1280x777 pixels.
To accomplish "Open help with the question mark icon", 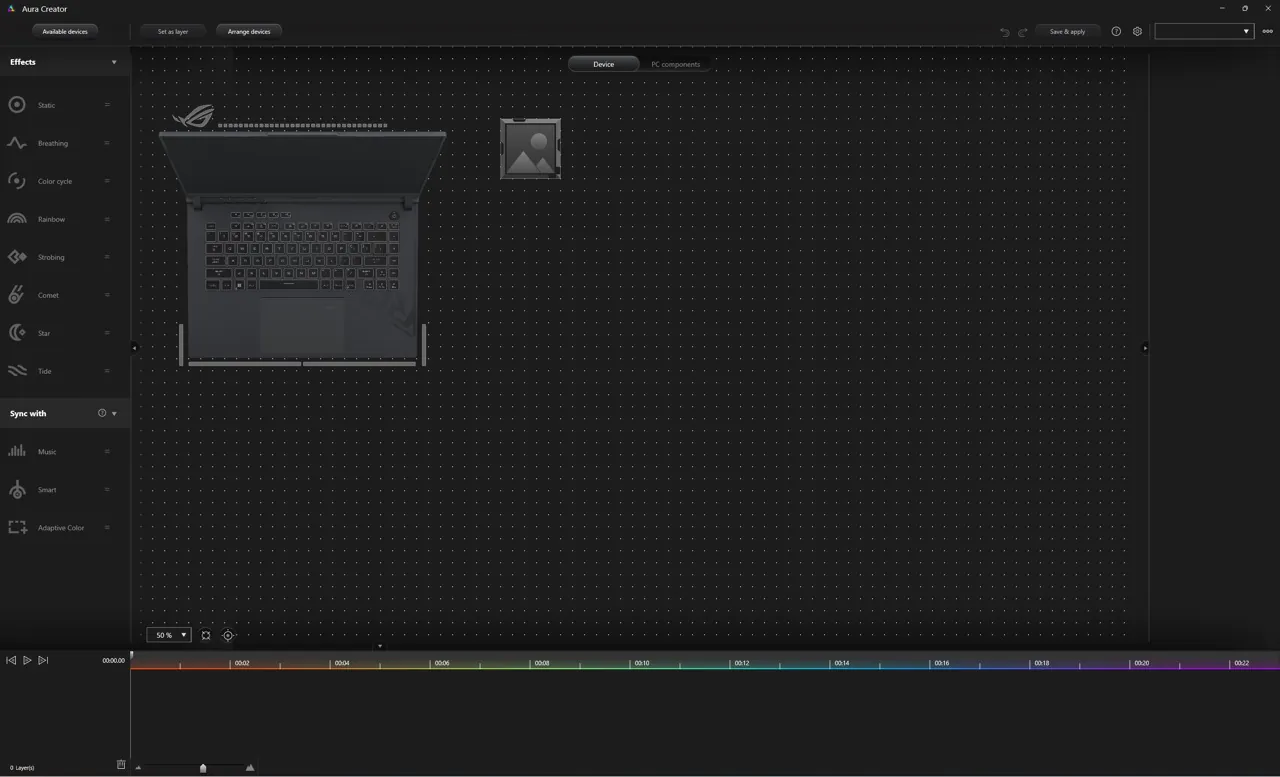I will 1116,31.
